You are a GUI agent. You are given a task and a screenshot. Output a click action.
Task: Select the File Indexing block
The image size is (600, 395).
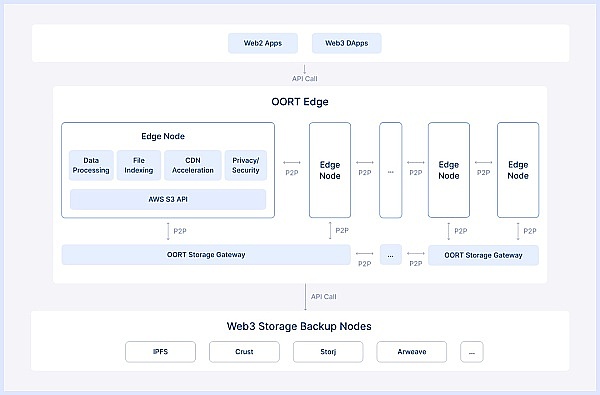point(139,165)
